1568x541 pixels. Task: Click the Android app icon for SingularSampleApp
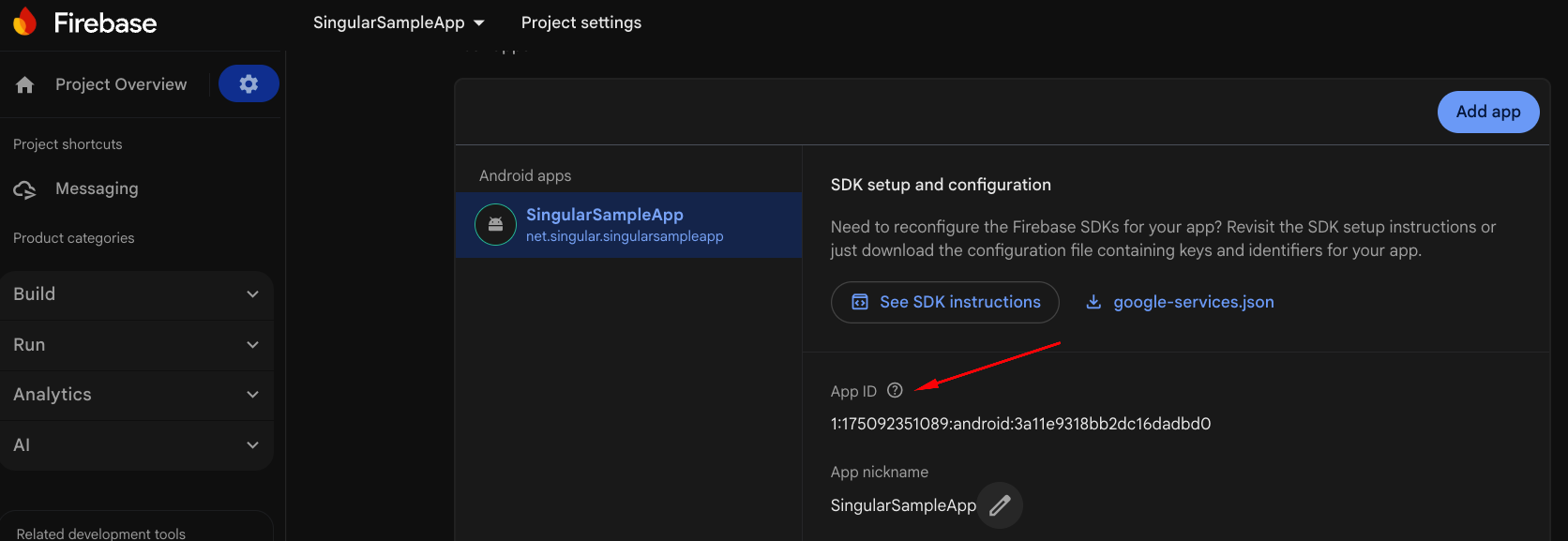click(495, 225)
